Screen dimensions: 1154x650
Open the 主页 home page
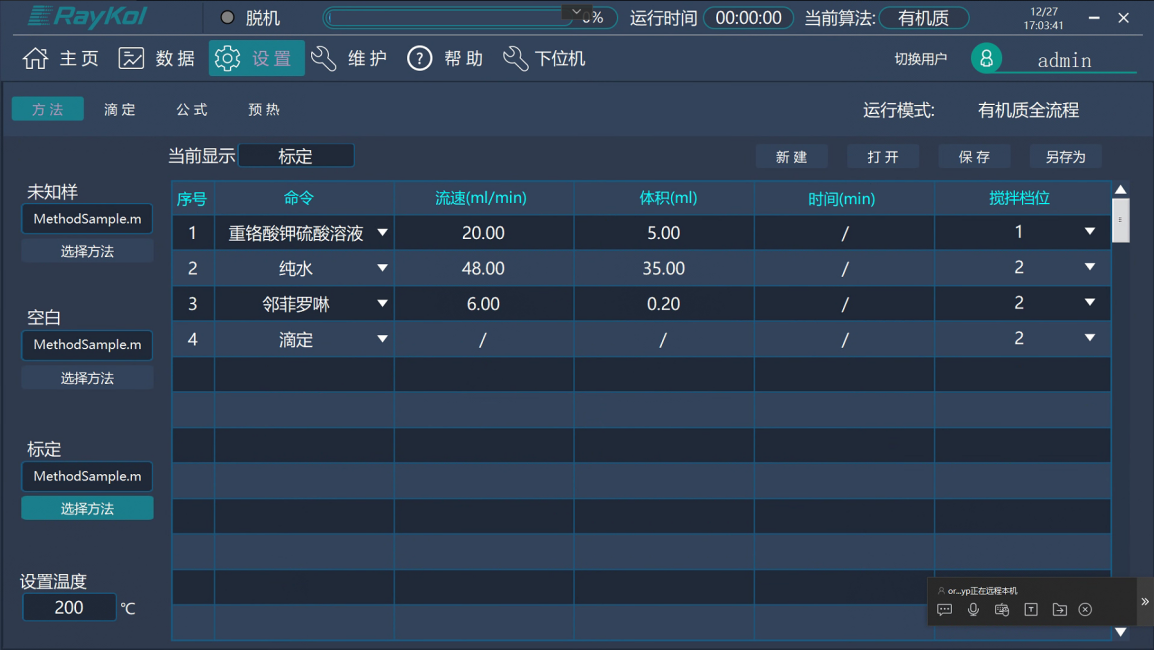pos(34,58)
